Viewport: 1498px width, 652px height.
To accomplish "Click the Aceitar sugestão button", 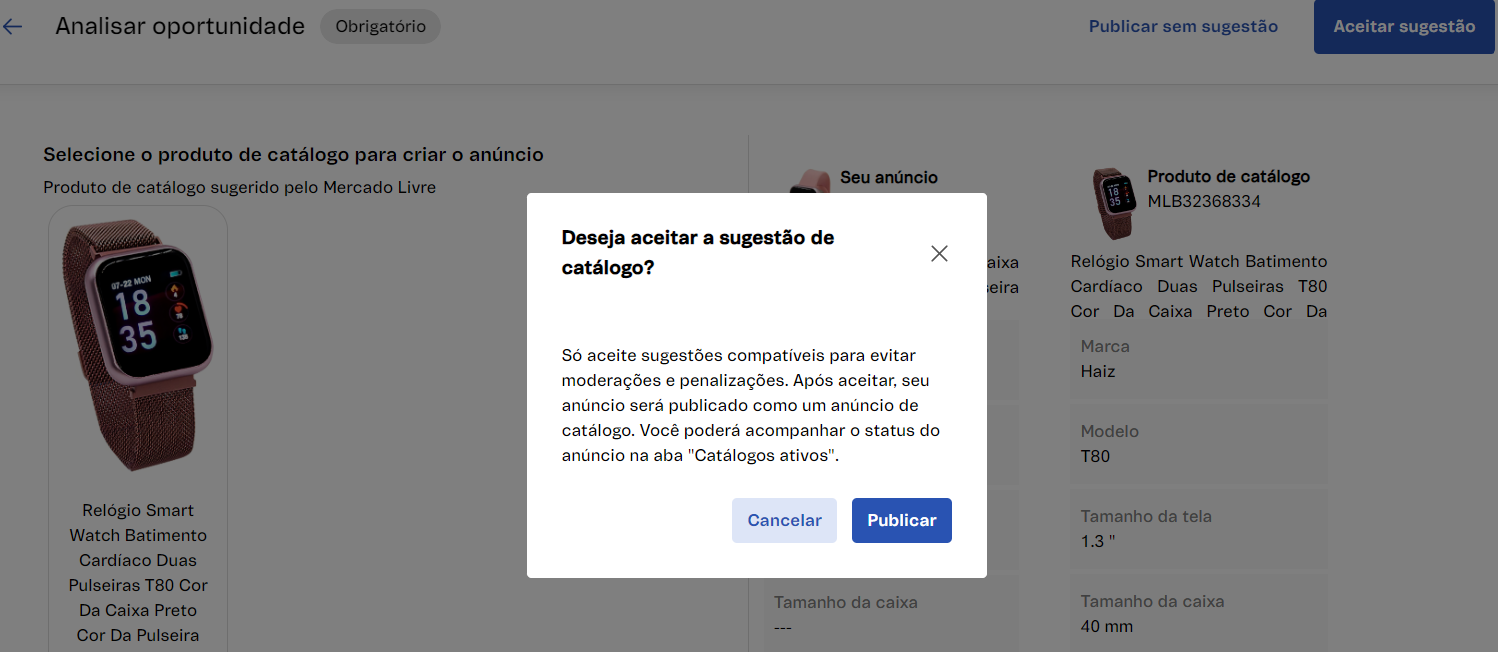I will 1403,27.
